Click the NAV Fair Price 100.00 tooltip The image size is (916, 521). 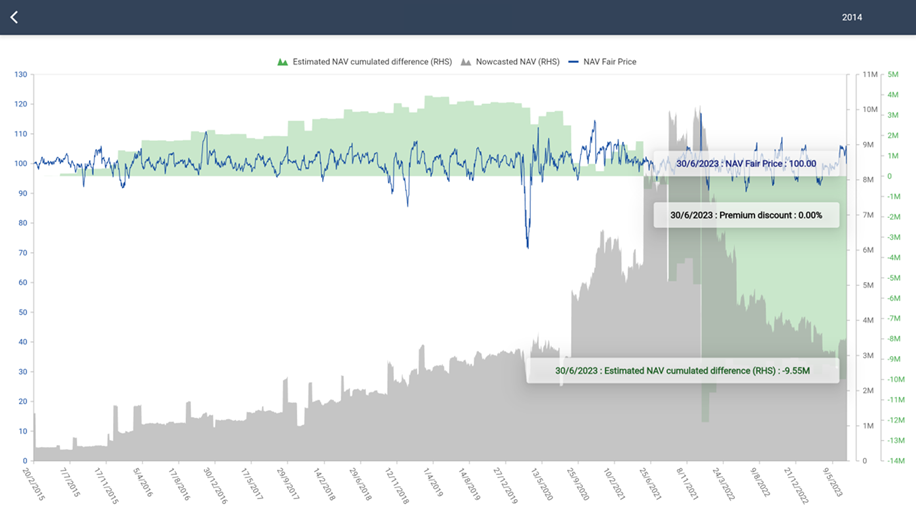(x=745, y=163)
